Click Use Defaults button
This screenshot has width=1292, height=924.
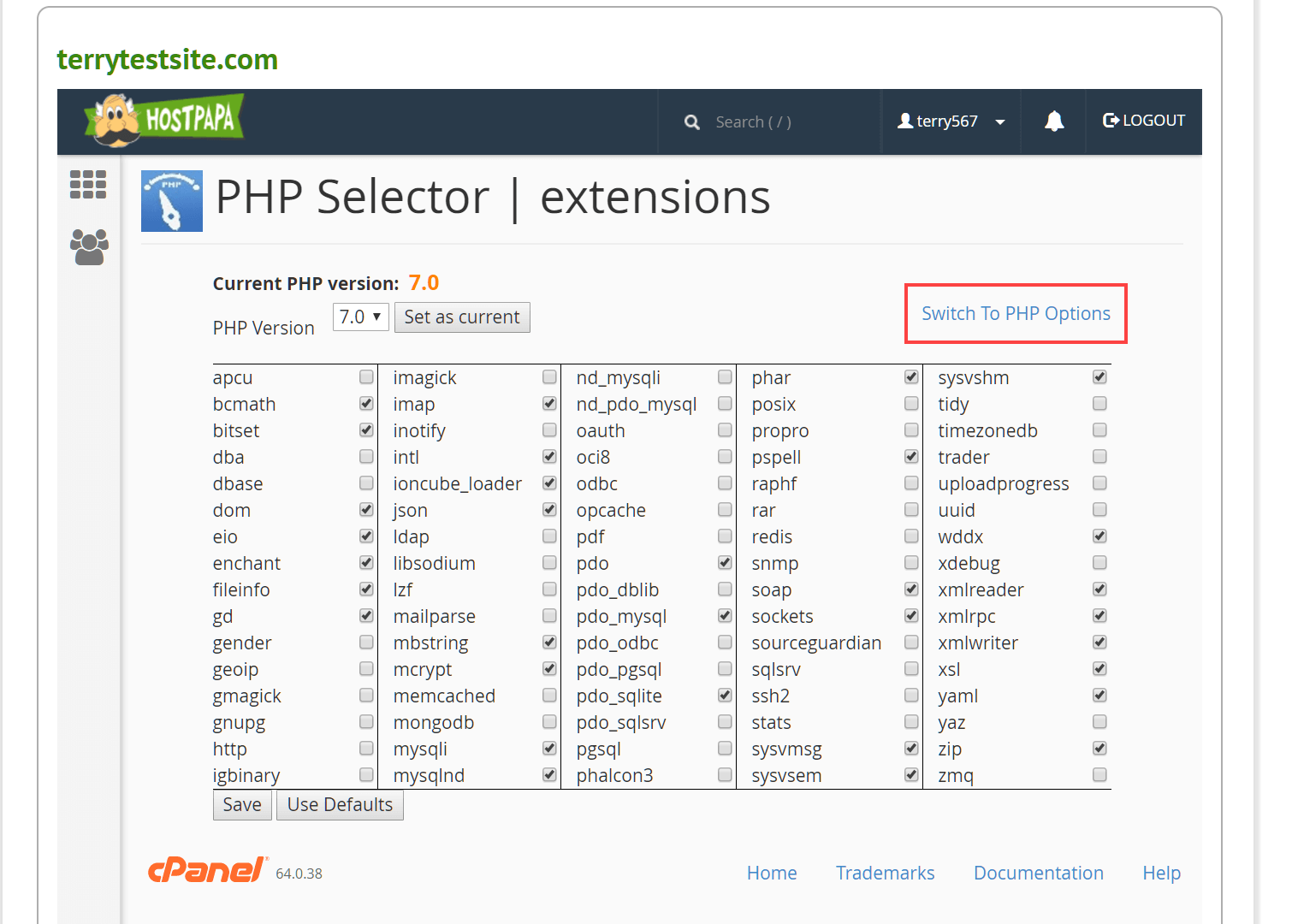click(x=340, y=805)
